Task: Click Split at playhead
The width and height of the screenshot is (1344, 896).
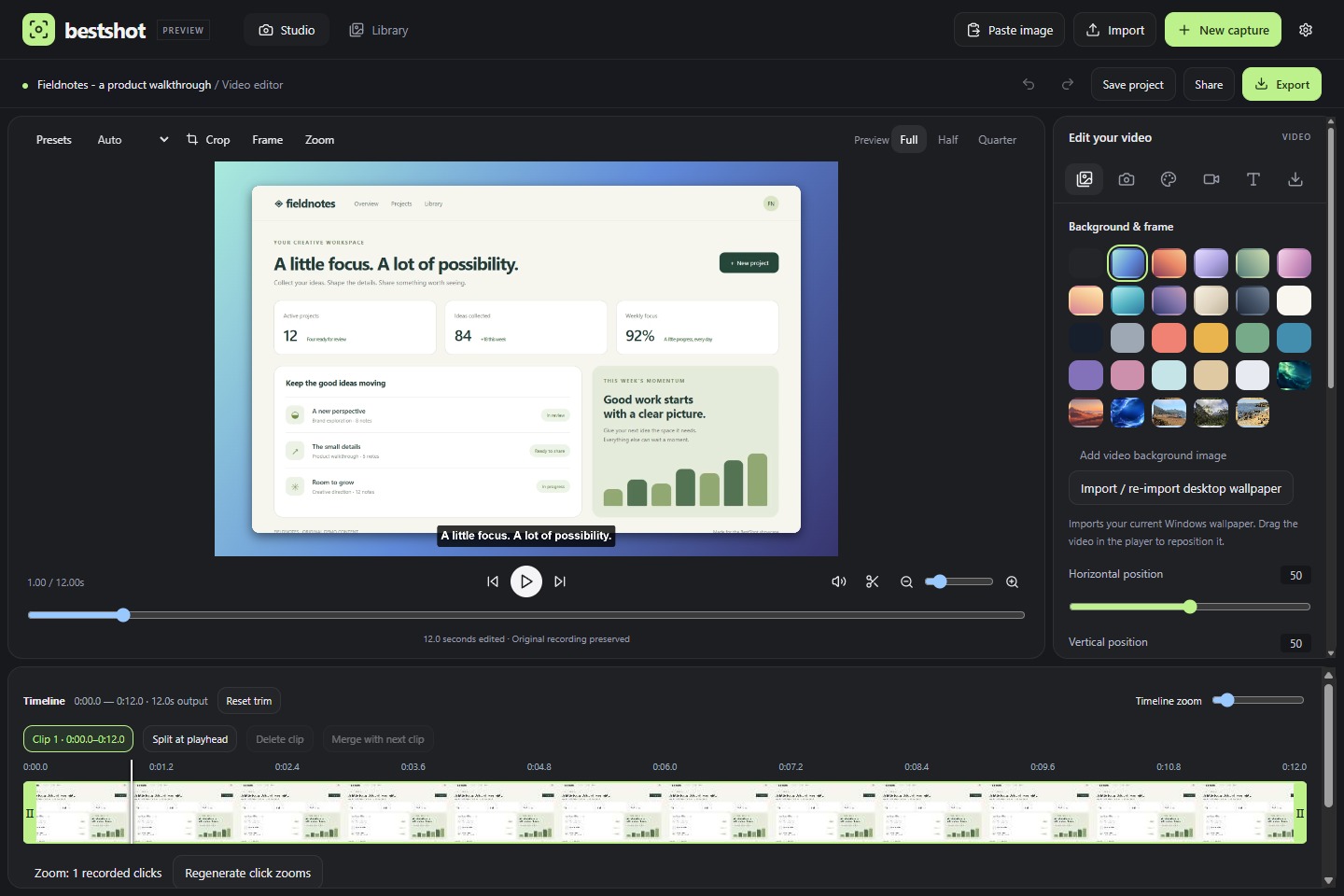Action: tap(190, 739)
